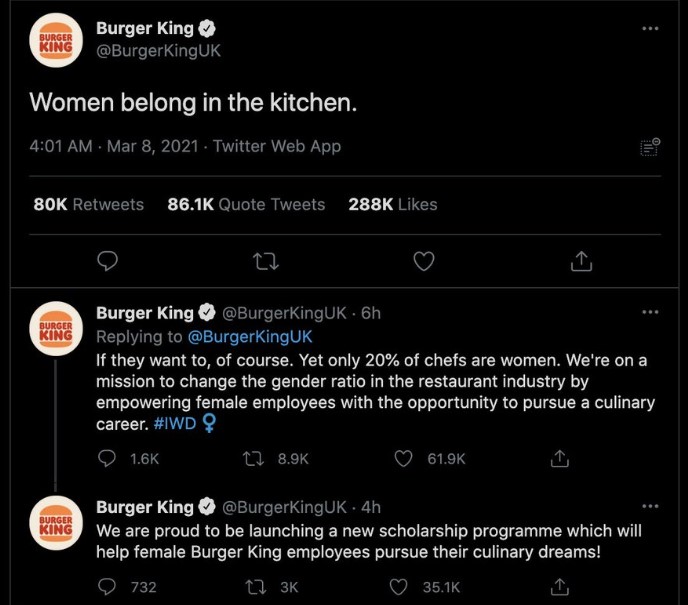Screen dimensions: 688x605
Task: Click reply icon with 732 count
Action: [109, 587]
